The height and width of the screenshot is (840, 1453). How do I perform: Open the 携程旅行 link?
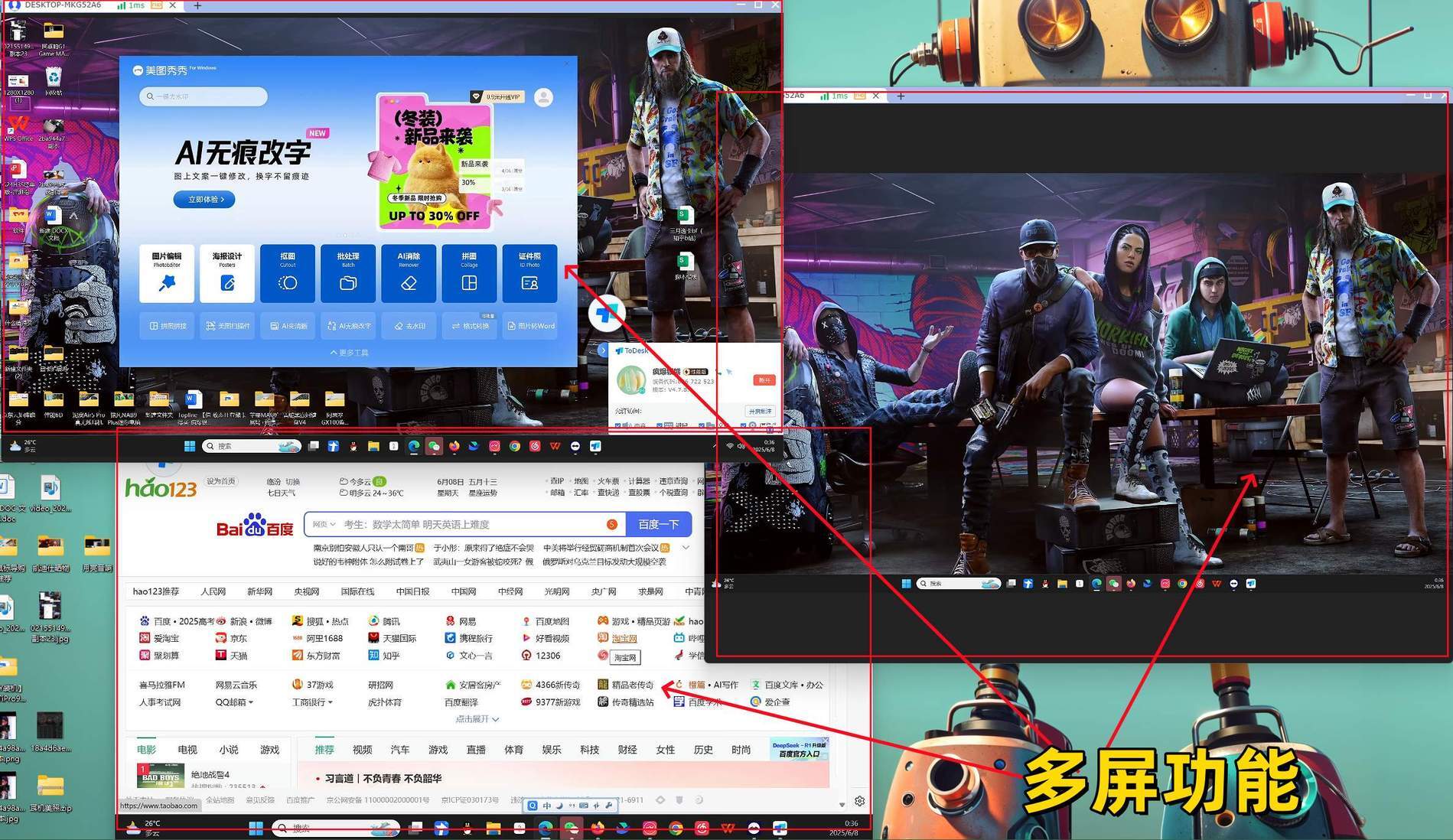click(476, 639)
